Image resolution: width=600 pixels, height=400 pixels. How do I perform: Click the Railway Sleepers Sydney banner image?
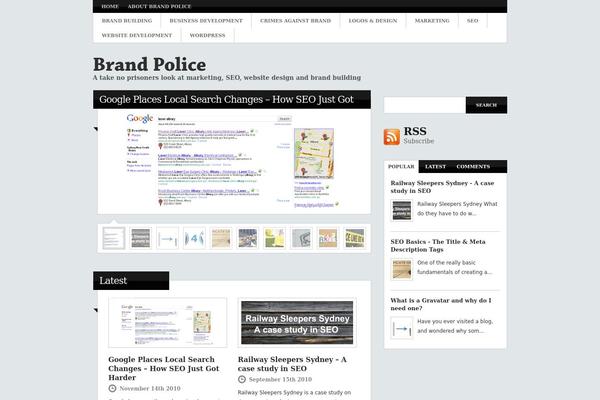pyautogui.click(x=297, y=323)
